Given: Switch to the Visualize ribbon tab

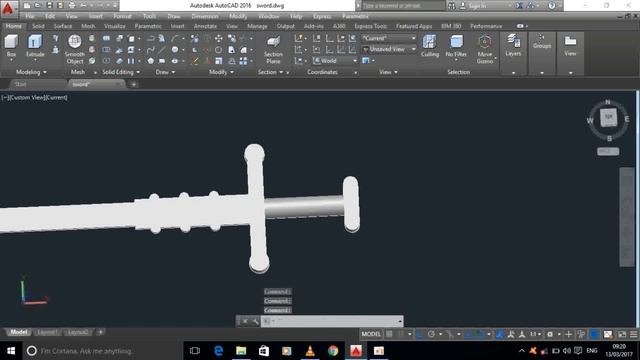Looking at the screenshot, I should pyautogui.click(x=115, y=26).
